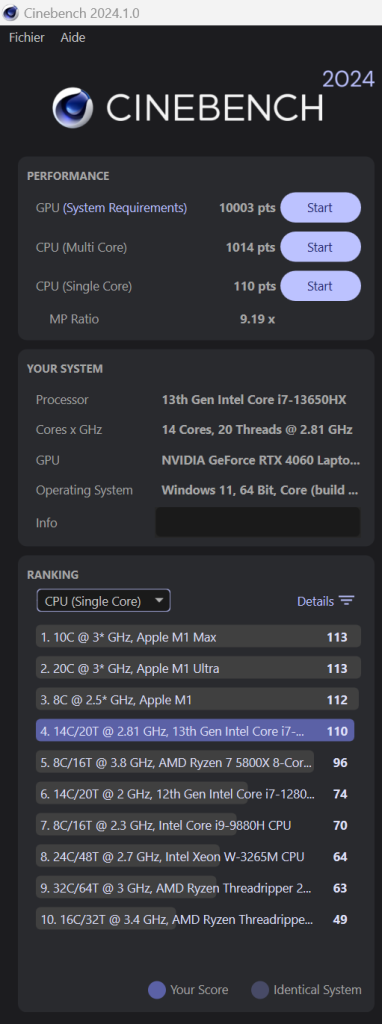Select highlighted row 4 Intel Core i7
Screen dimensions: 382x1024
[195, 731]
